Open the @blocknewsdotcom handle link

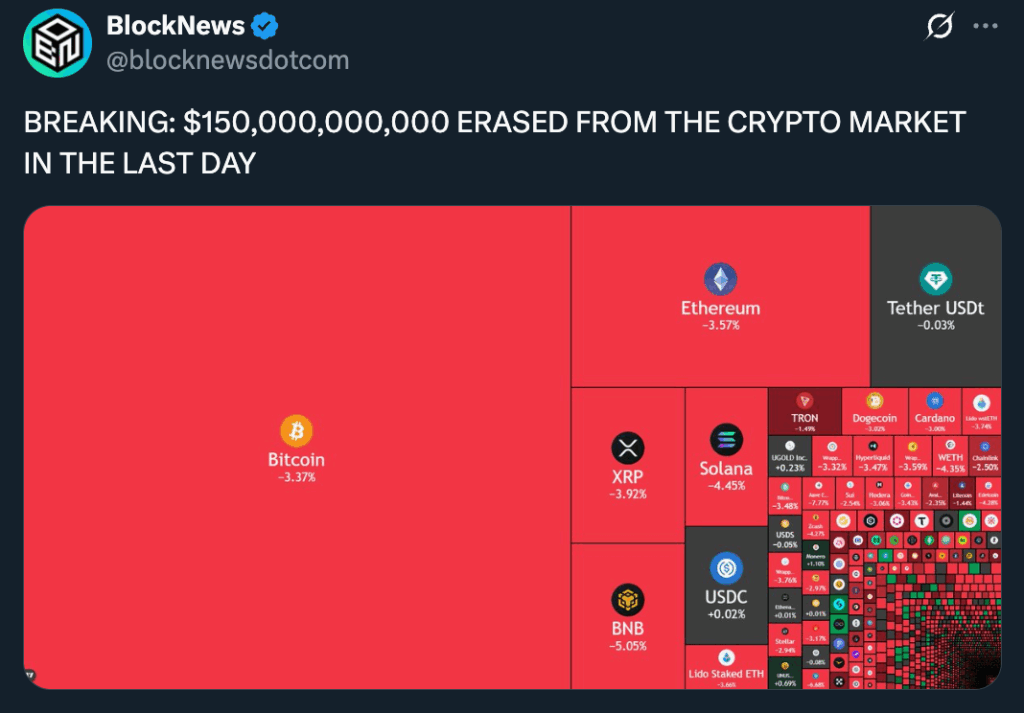pyautogui.click(x=228, y=60)
